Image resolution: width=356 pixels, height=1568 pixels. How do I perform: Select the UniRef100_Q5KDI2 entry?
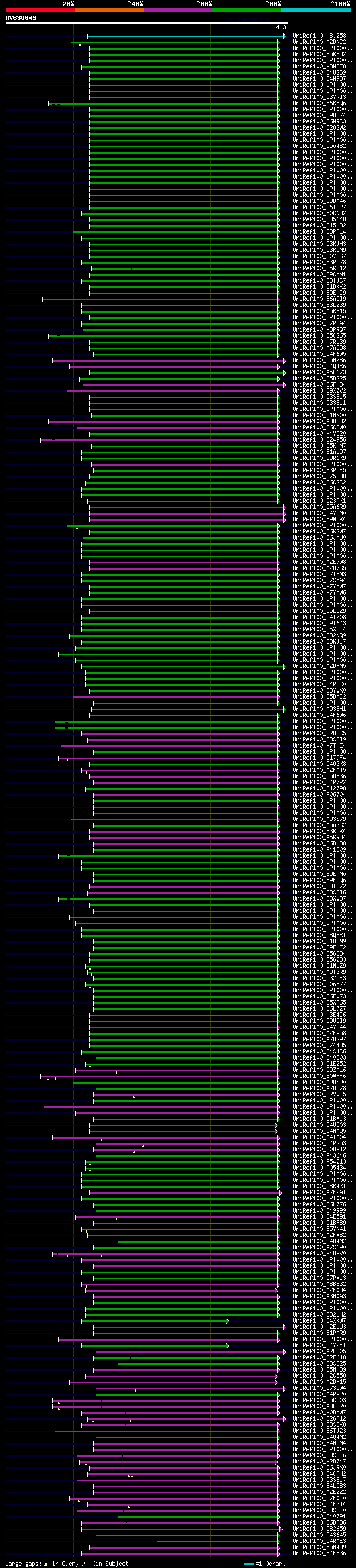(319, 269)
